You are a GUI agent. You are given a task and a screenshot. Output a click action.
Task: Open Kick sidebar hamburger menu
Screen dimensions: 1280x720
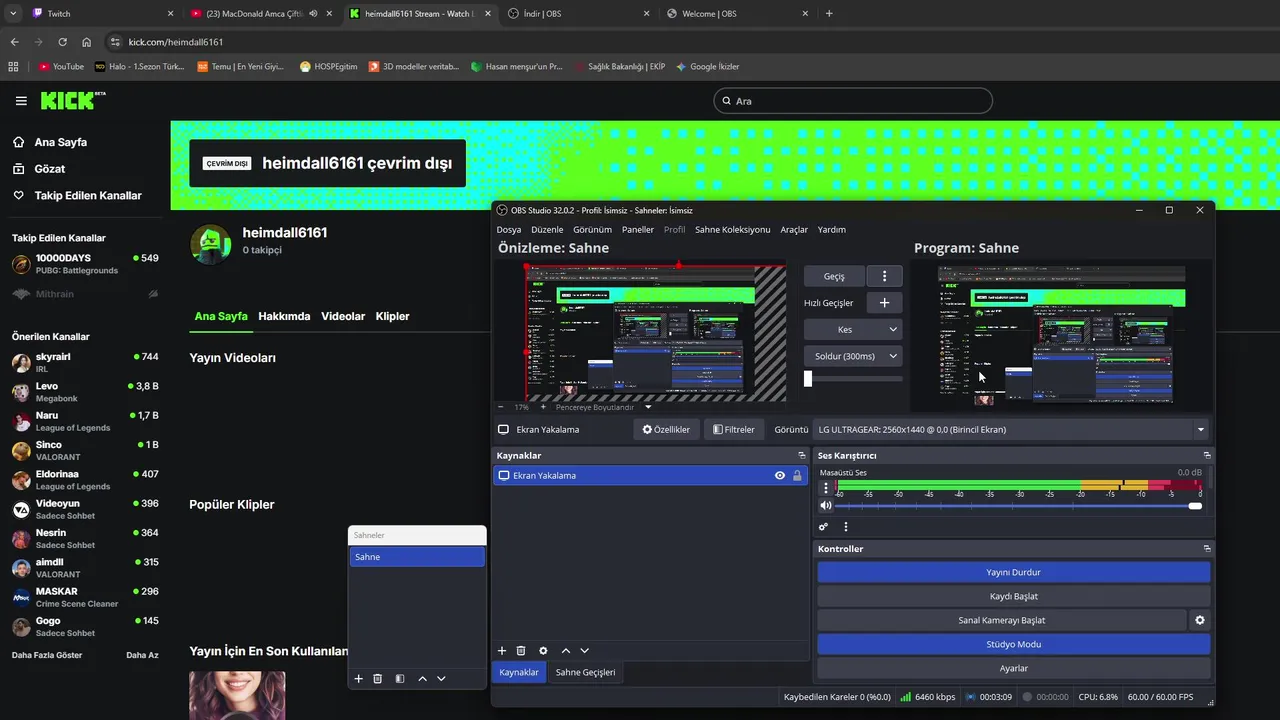point(21,101)
